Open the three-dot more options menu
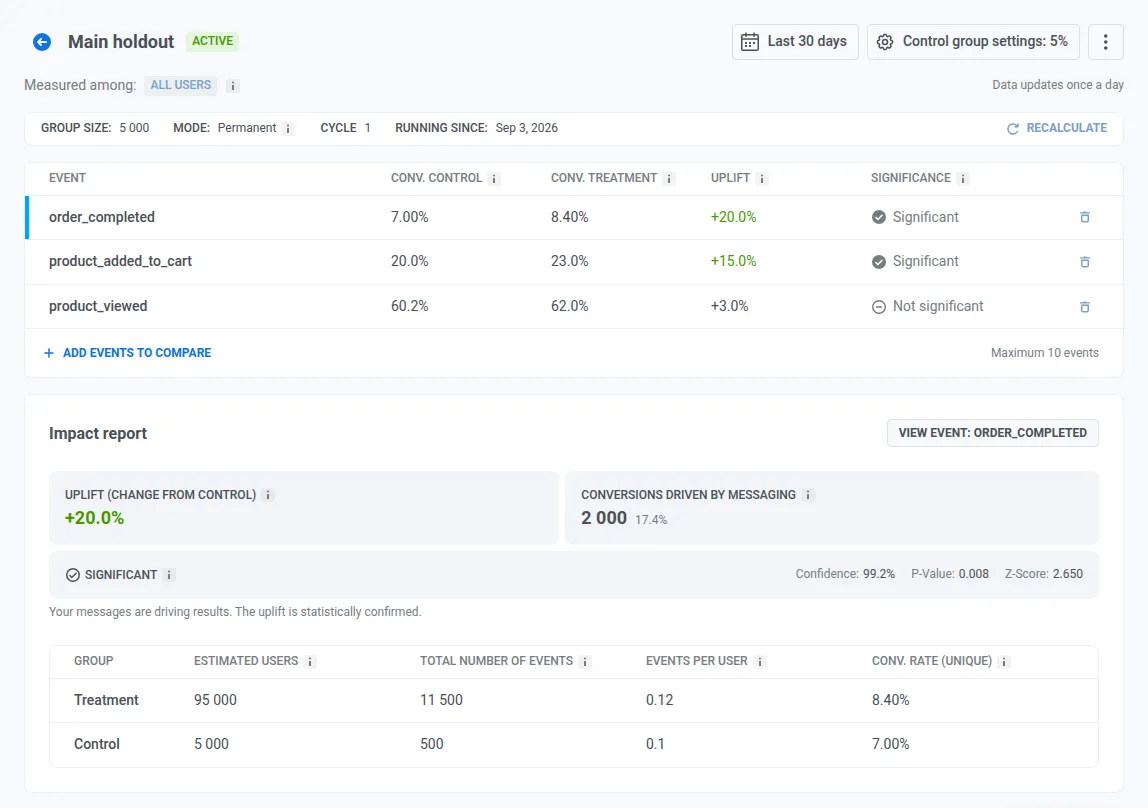Image resolution: width=1148 pixels, height=808 pixels. coord(1106,42)
